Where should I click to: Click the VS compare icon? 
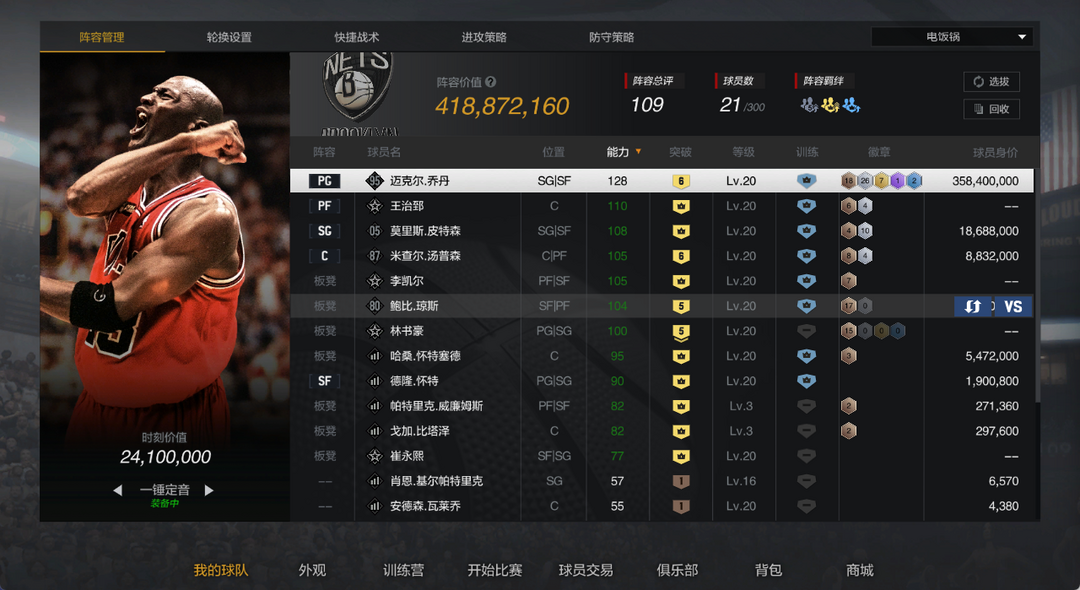(x=1013, y=306)
